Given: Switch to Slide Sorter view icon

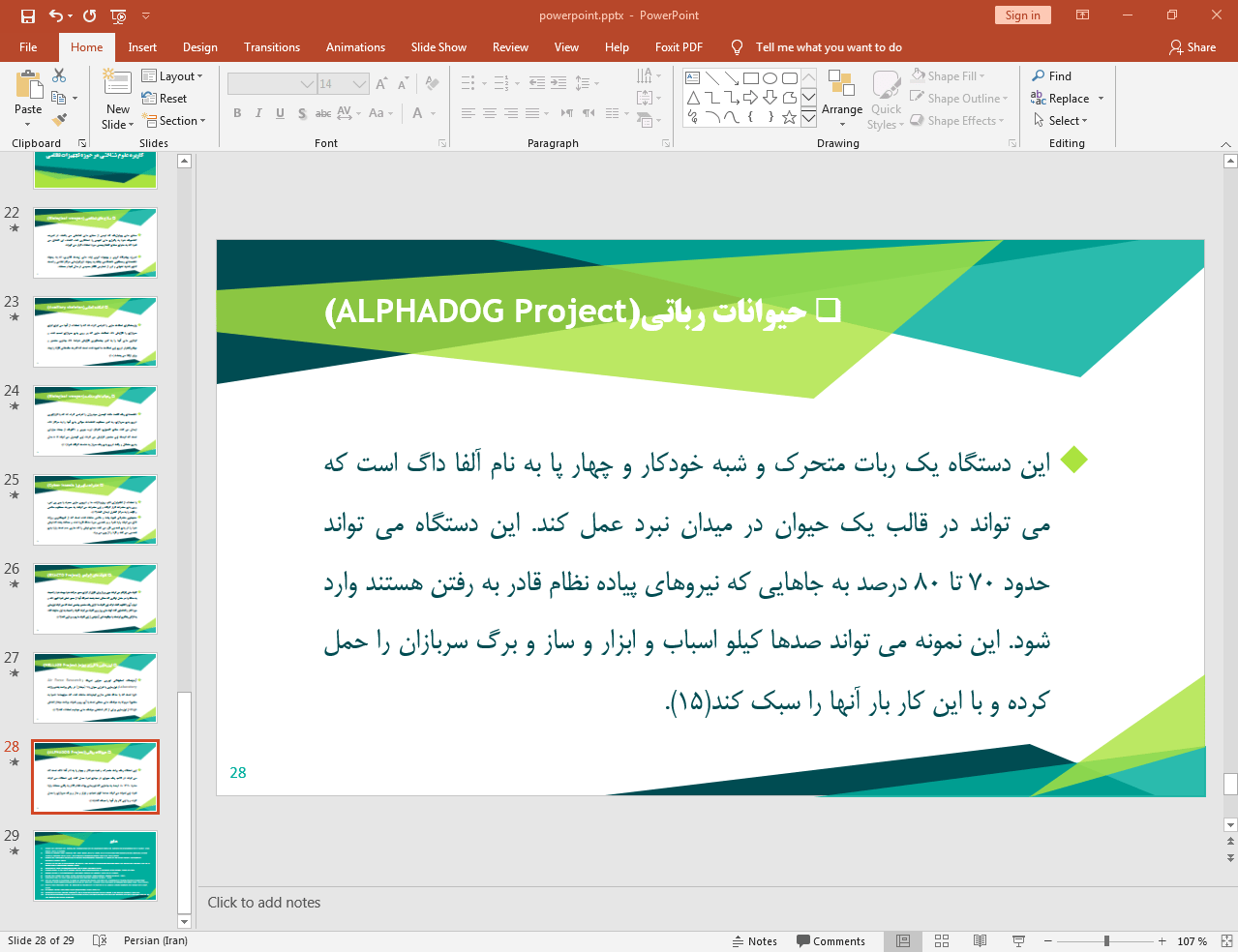Looking at the screenshot, I should coord(942,941).
